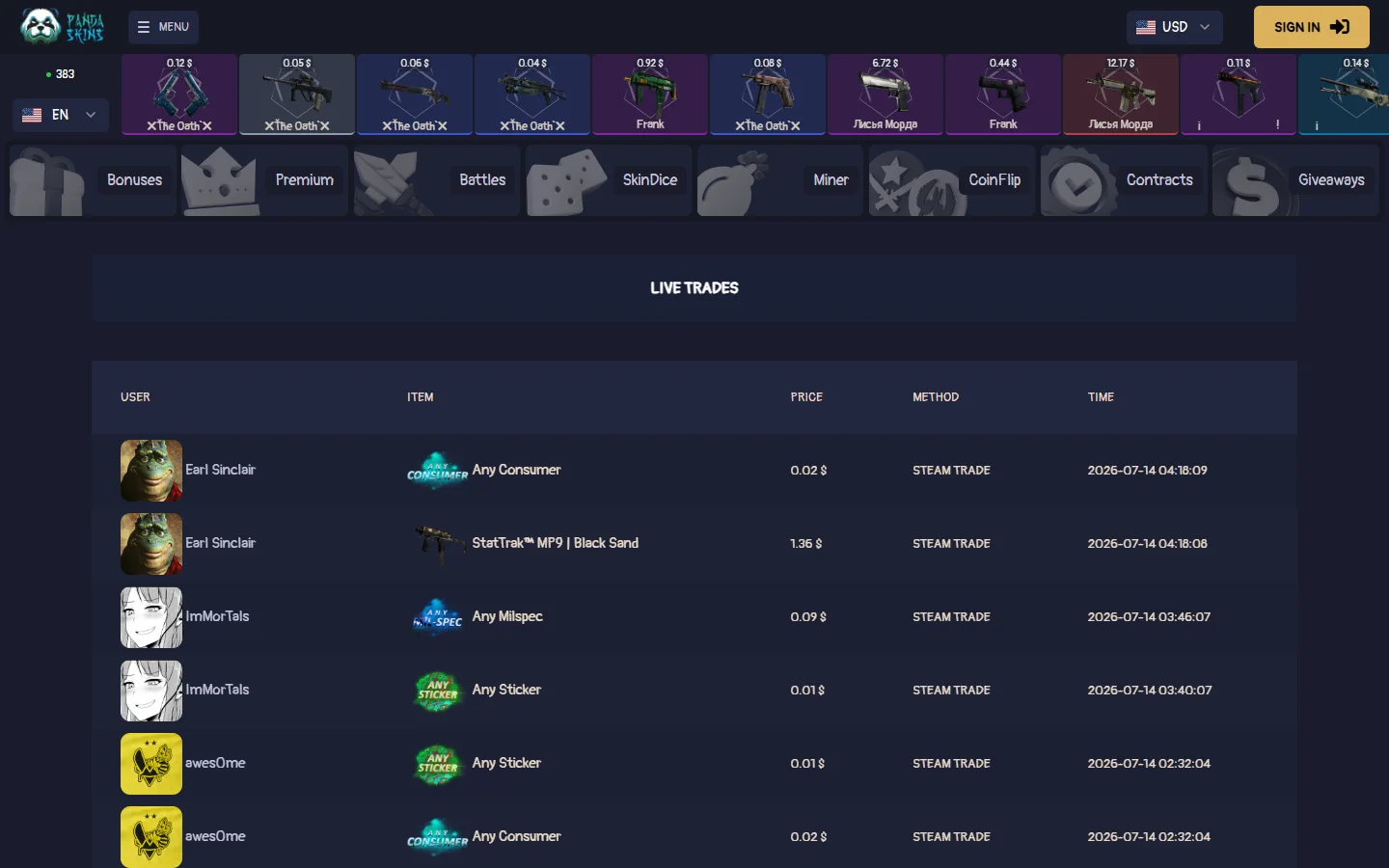This screenshot has height=868, width=1389.
Task: Click ImMorTals username in Any Milspec row
Action: (x=217, y=616)
